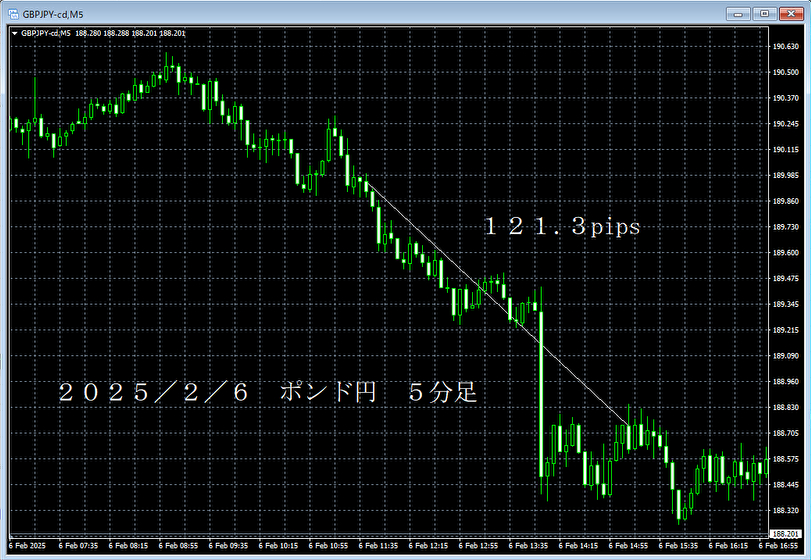811x560 pixels.
Task: Click the 6 Feb 08:55 time label
Action: click(178, 546)
